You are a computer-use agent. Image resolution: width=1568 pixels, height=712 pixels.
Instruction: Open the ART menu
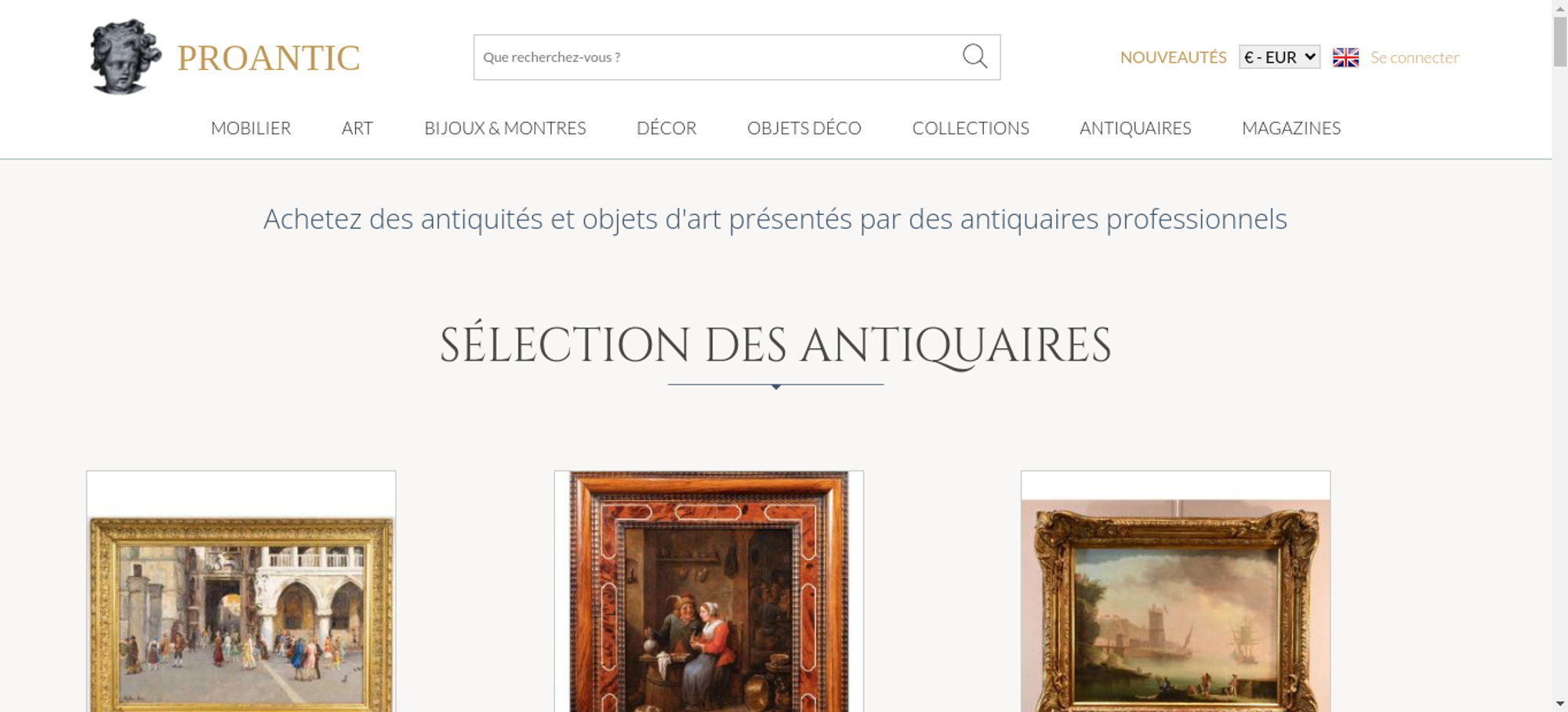point(357,128)
